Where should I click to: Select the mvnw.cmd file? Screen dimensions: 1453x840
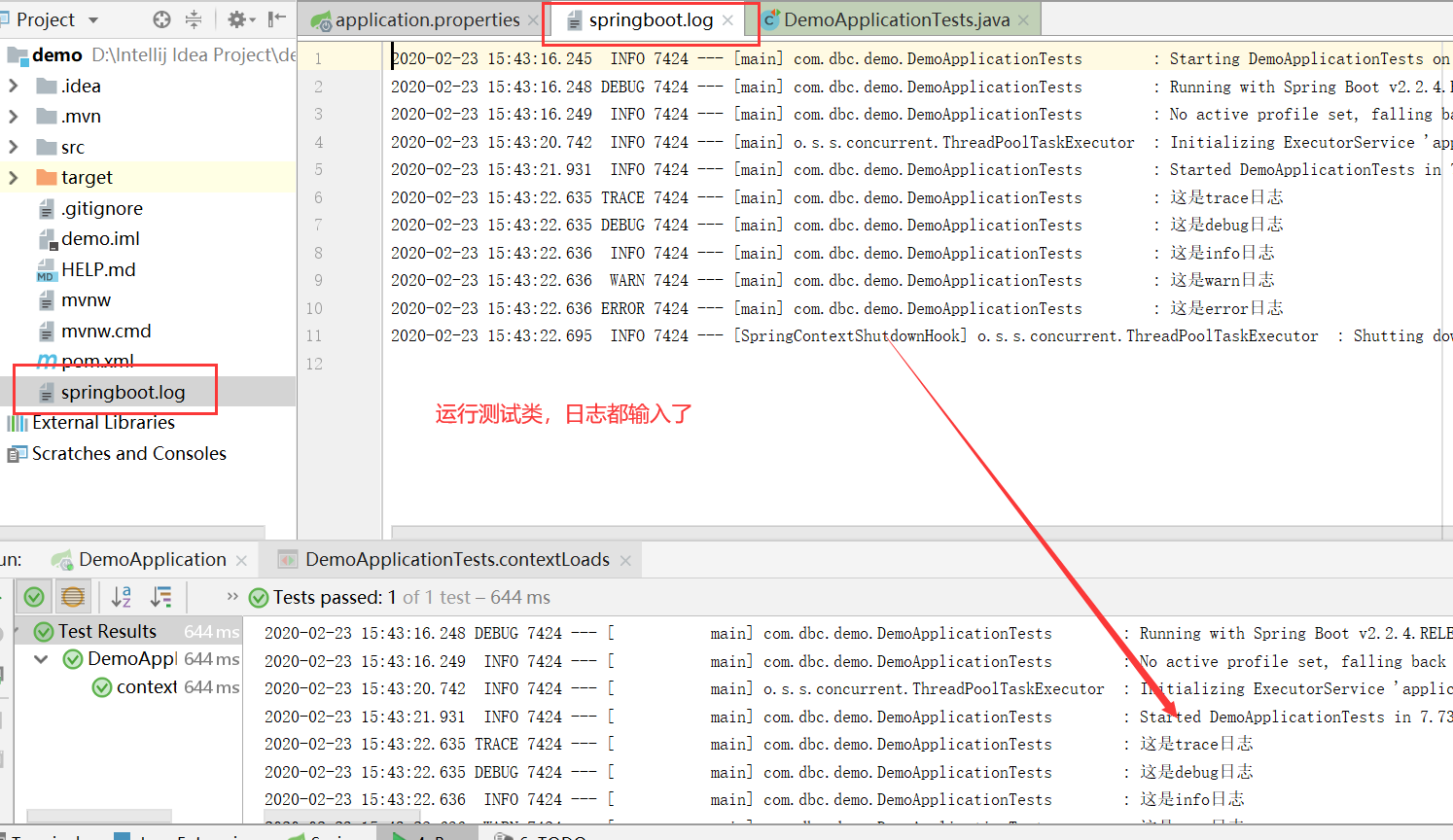106,331
